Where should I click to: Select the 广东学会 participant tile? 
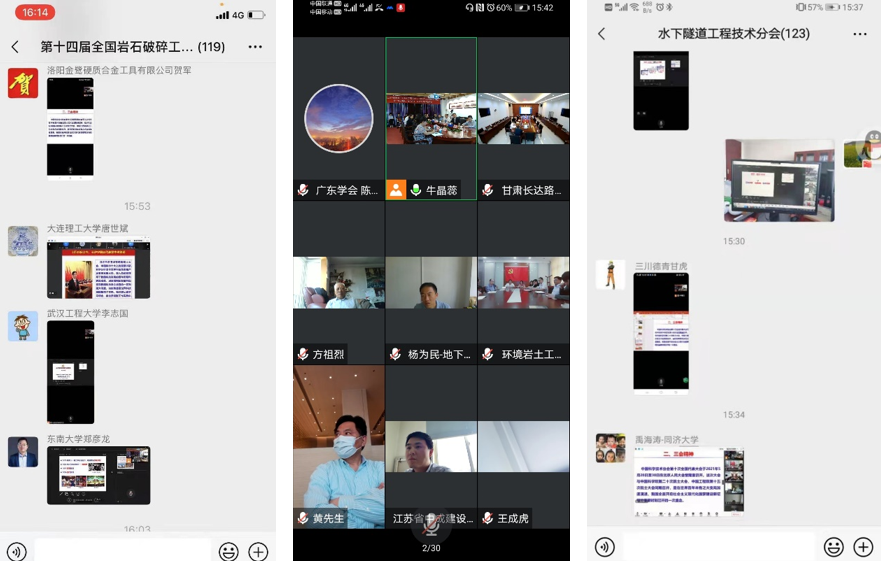coord(338,118)
